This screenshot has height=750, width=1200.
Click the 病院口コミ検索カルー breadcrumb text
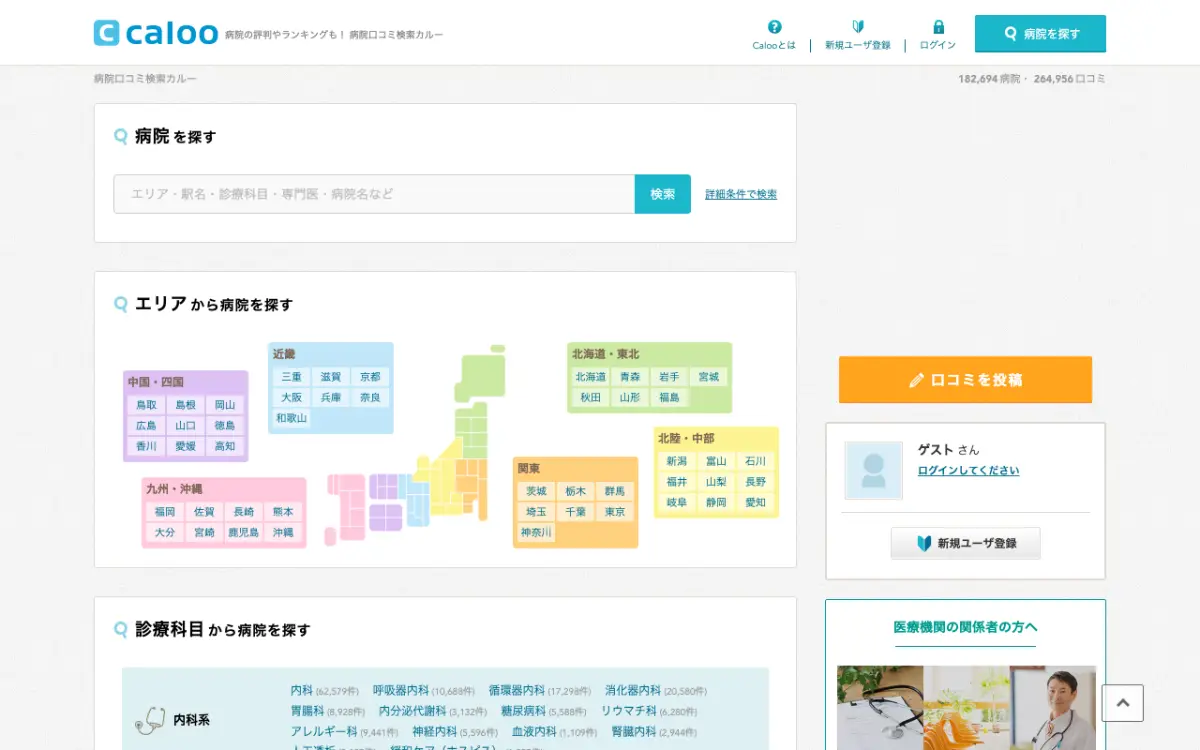[x=145, y=79]
